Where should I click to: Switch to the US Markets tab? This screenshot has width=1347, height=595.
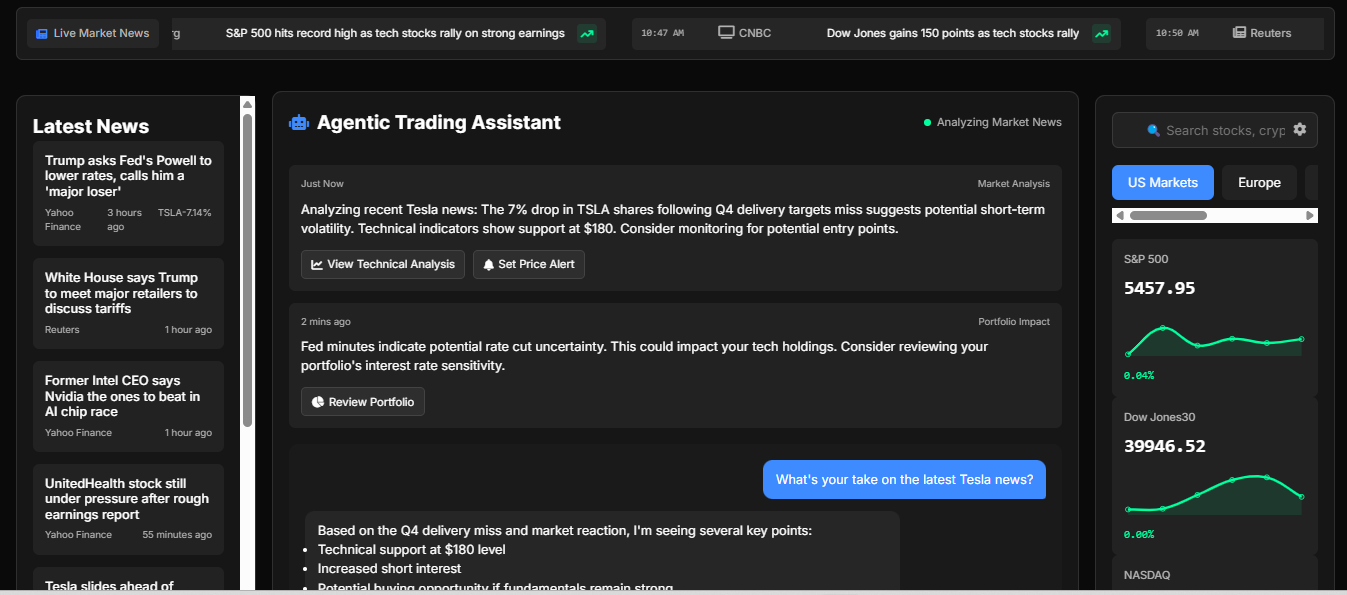point(1163,183)
